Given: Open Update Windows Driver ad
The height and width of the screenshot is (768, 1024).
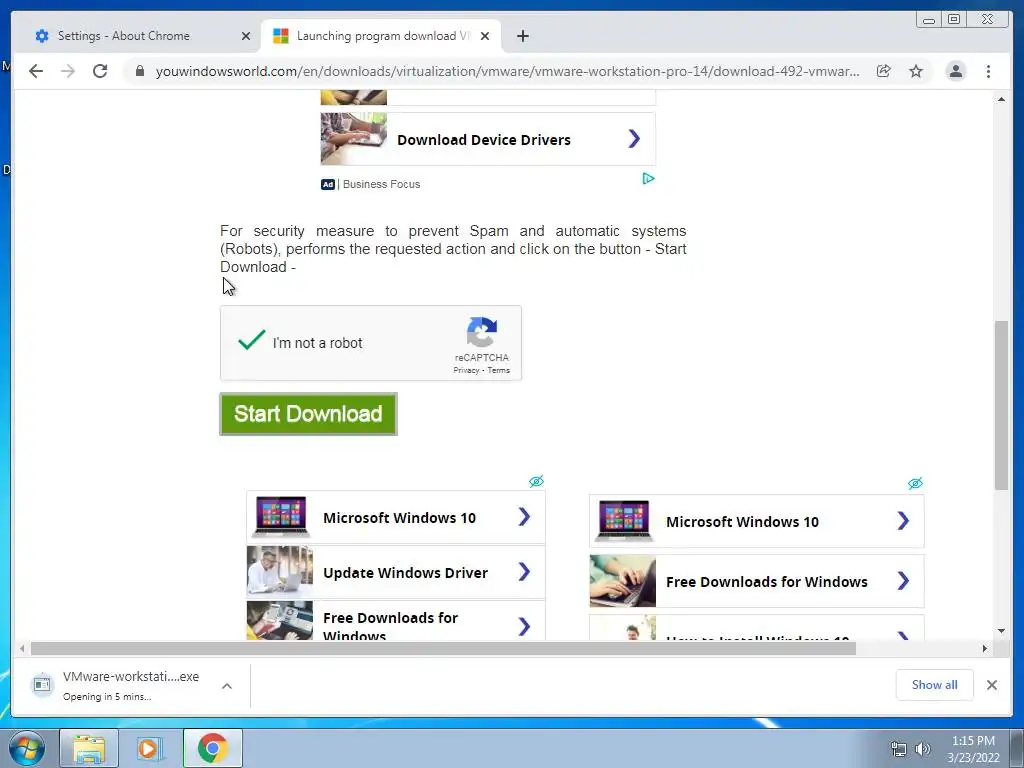Looking at the screenshot, I should pos(396,572).
